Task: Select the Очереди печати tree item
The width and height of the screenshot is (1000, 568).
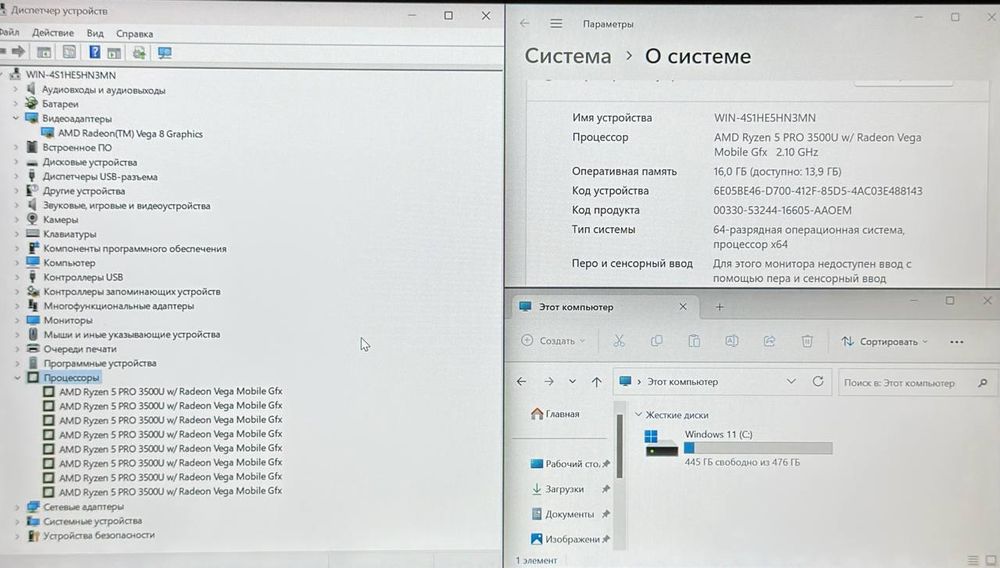Action: click(80, 349)
